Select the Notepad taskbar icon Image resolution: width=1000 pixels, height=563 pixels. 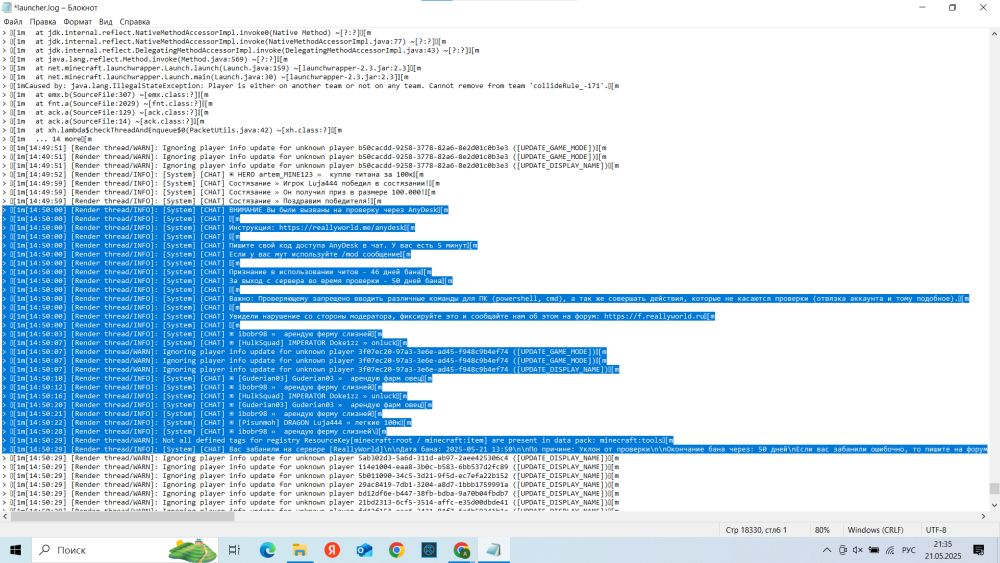click(x=494, y=550)
